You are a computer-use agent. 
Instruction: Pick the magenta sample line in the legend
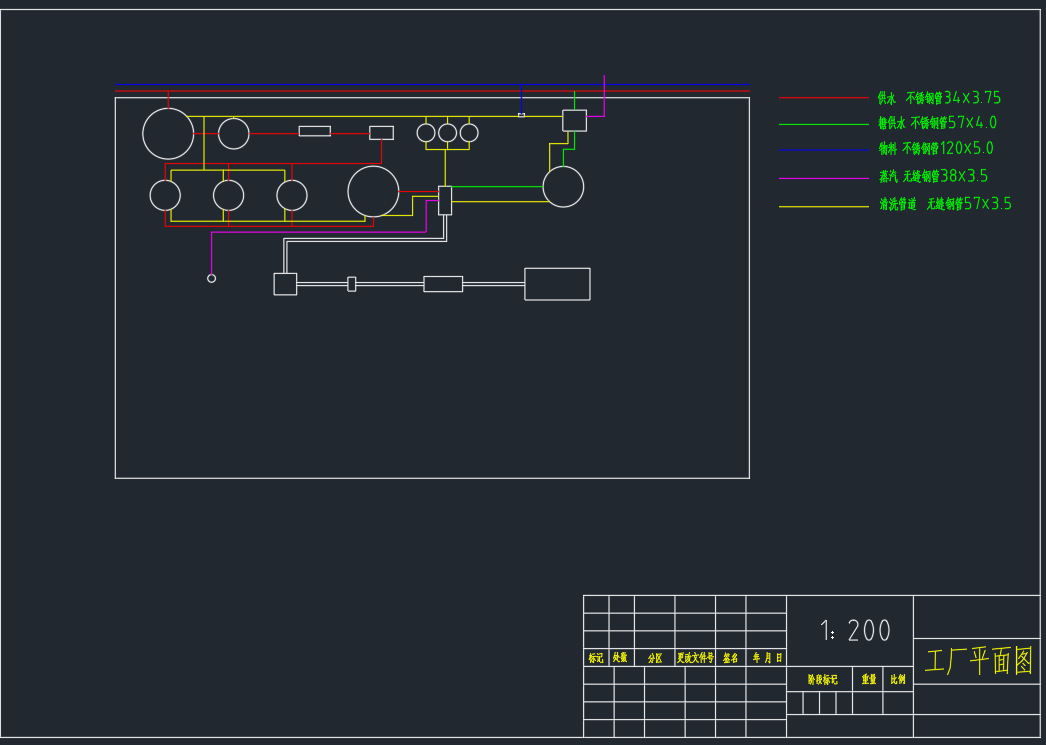coord(824,178)
